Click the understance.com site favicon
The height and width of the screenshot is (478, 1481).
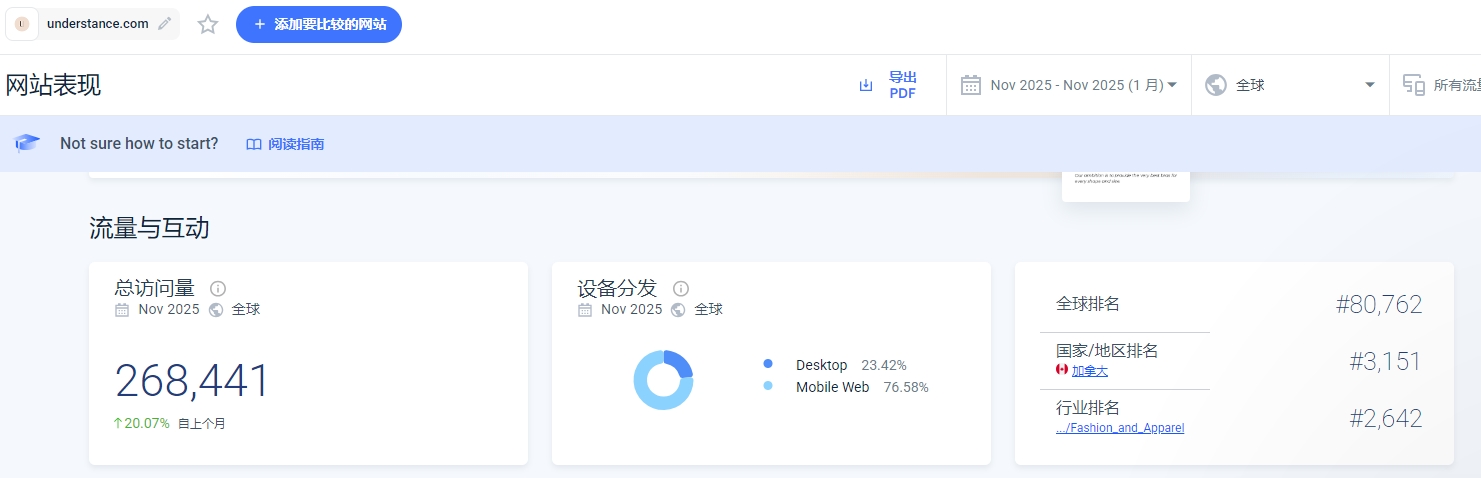click(x=22, y=24)
